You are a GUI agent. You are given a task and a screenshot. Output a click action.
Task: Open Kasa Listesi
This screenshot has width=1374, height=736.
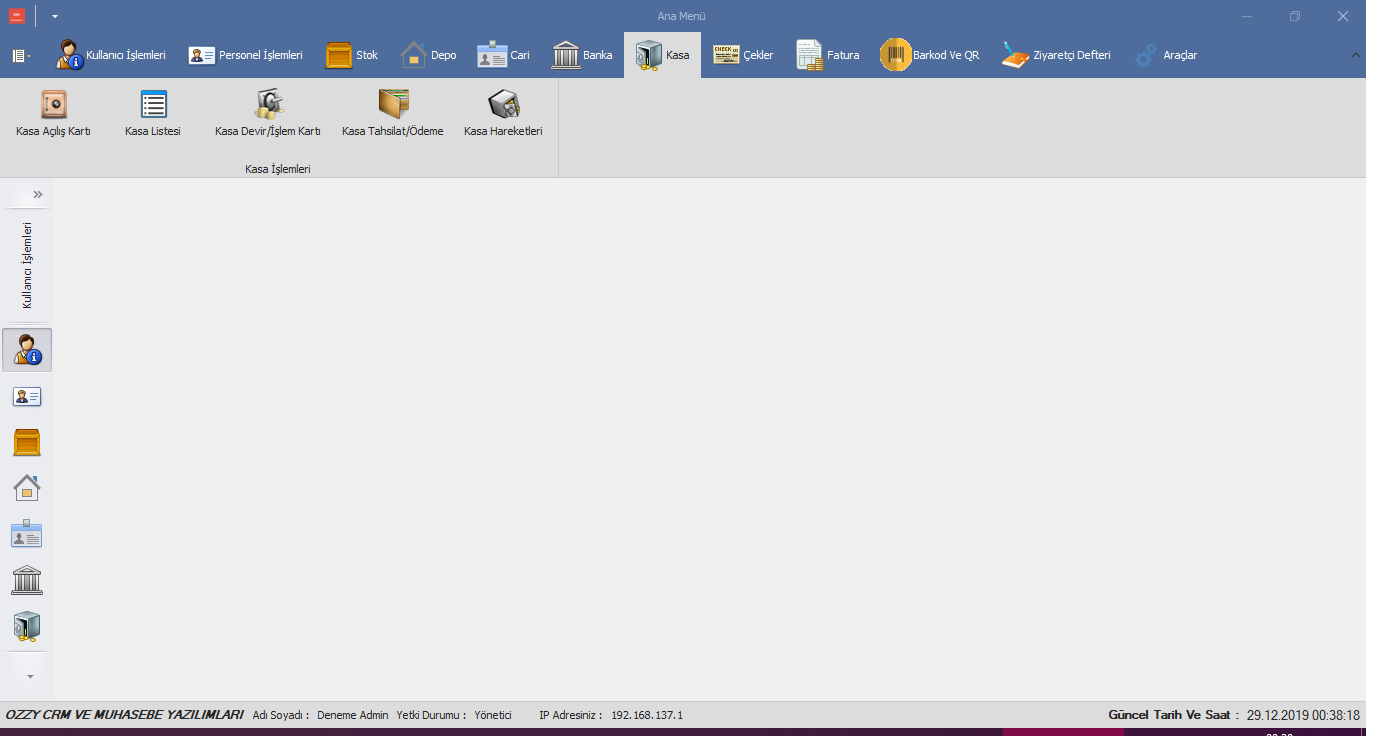[x=153, y=114]
